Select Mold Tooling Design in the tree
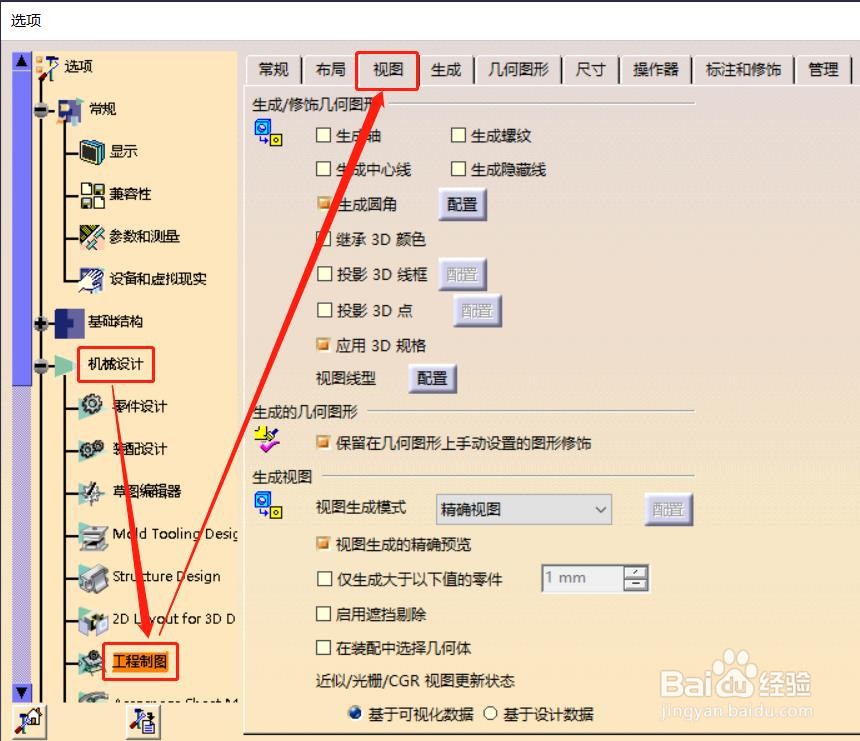This screenshot has width=860, height=741. click(160, 535)
